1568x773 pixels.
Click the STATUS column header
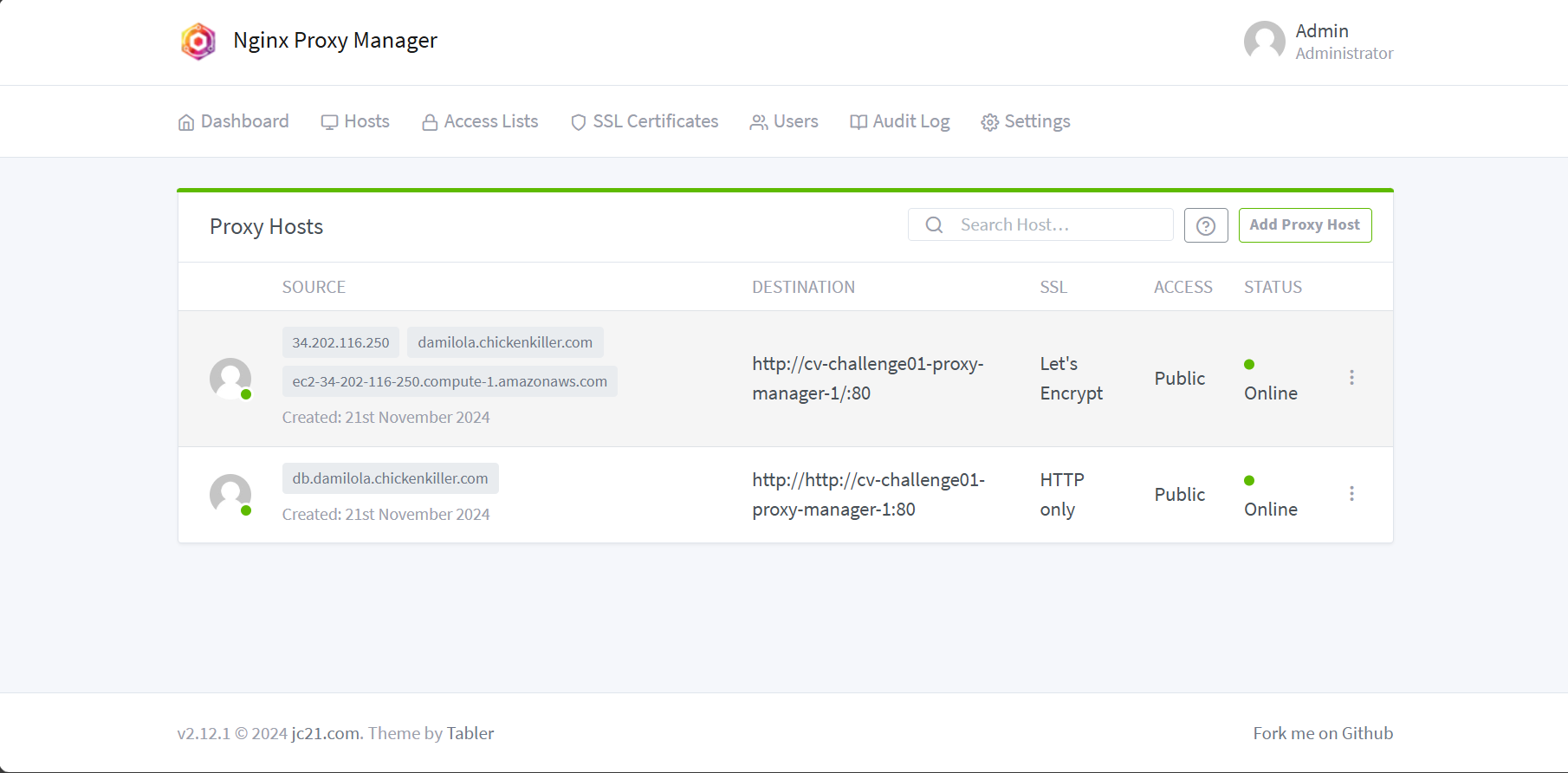click(1273, 287)
